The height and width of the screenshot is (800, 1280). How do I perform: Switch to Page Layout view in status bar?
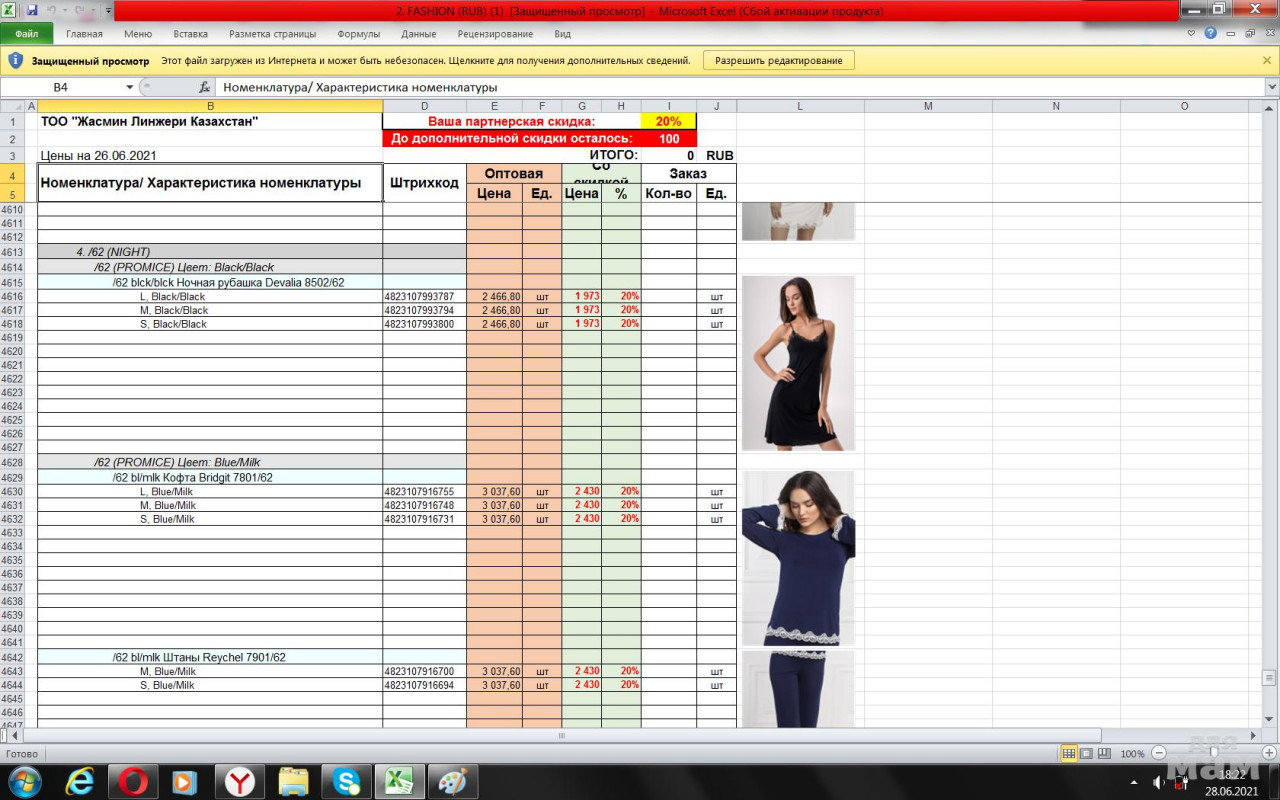[1087, 753]
